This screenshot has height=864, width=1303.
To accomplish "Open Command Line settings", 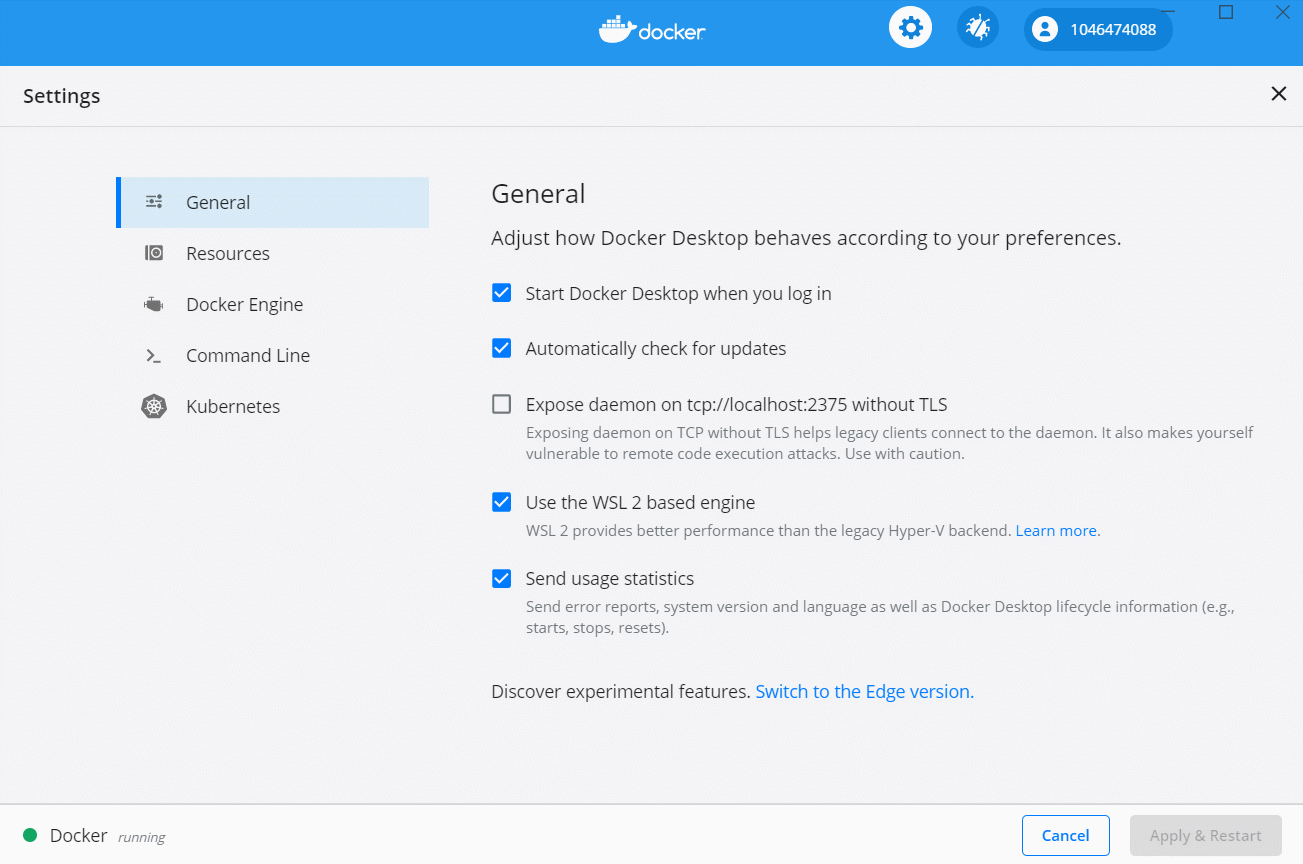I will click(272, 355).
